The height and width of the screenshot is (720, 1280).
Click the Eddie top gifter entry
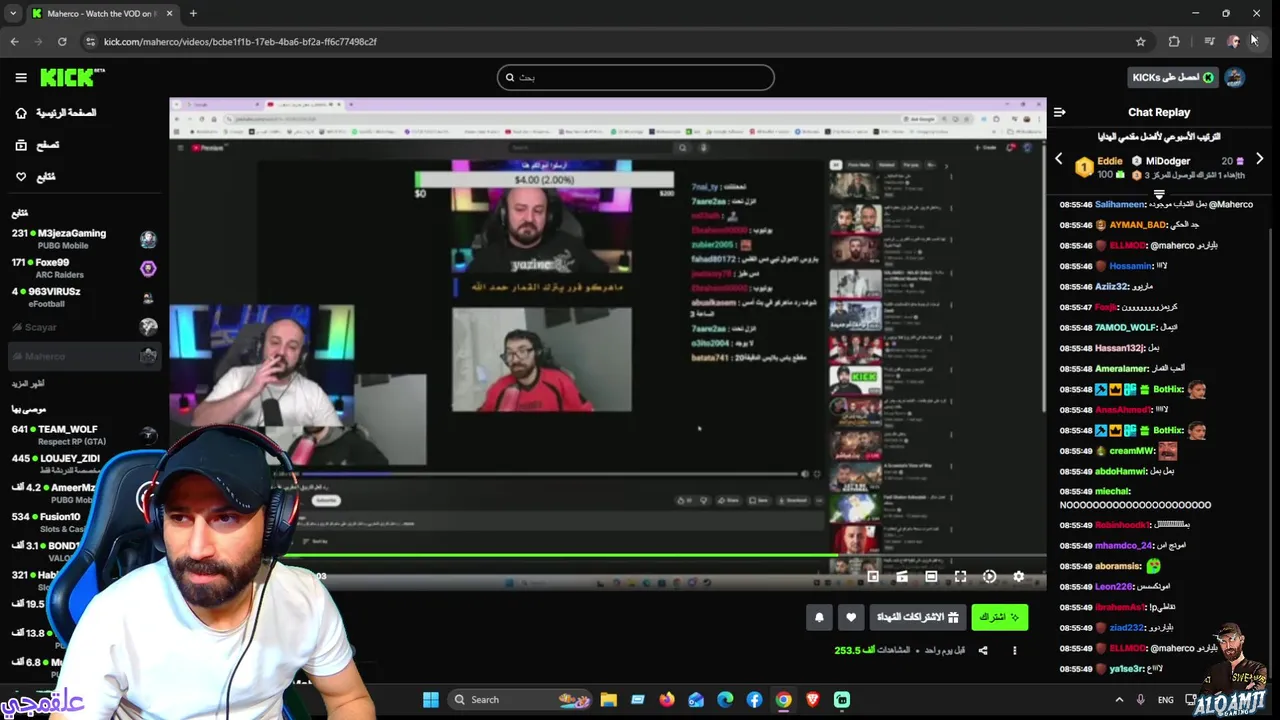[x=1099, y=167]
